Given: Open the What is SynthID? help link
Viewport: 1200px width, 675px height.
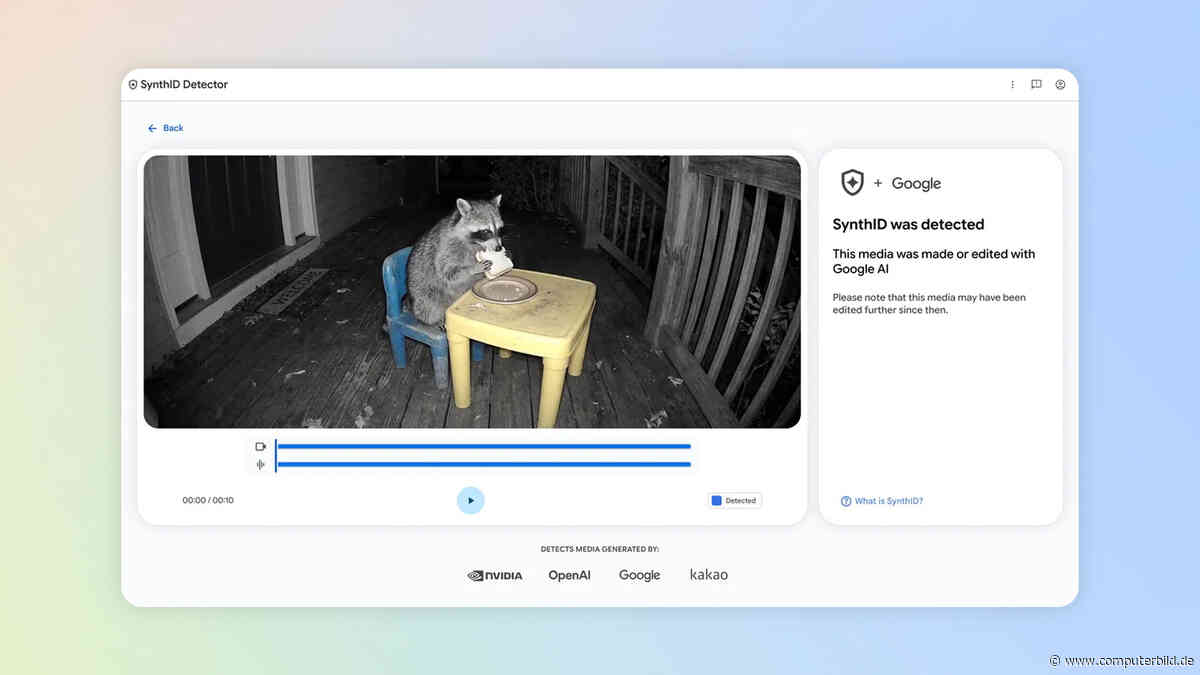Looking at the screenshot, I should (889, 501).
